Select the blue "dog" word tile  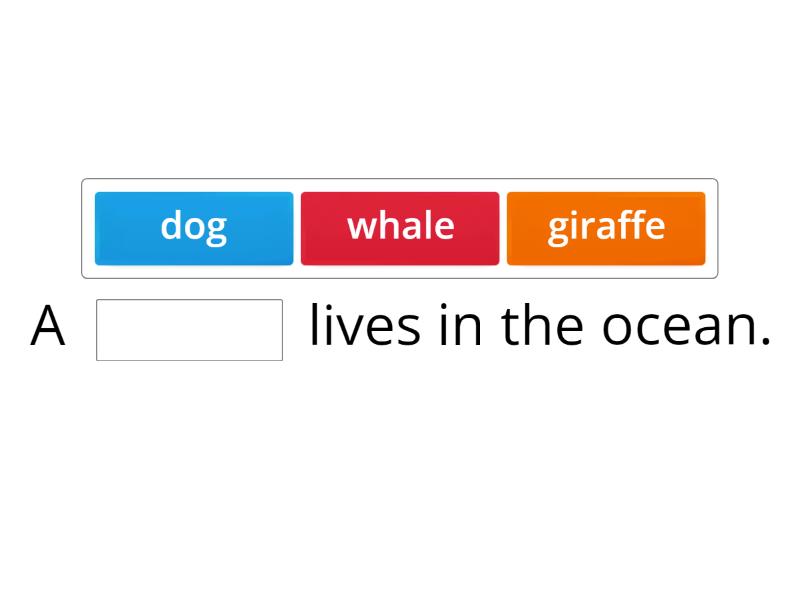(x=194, y=228)
